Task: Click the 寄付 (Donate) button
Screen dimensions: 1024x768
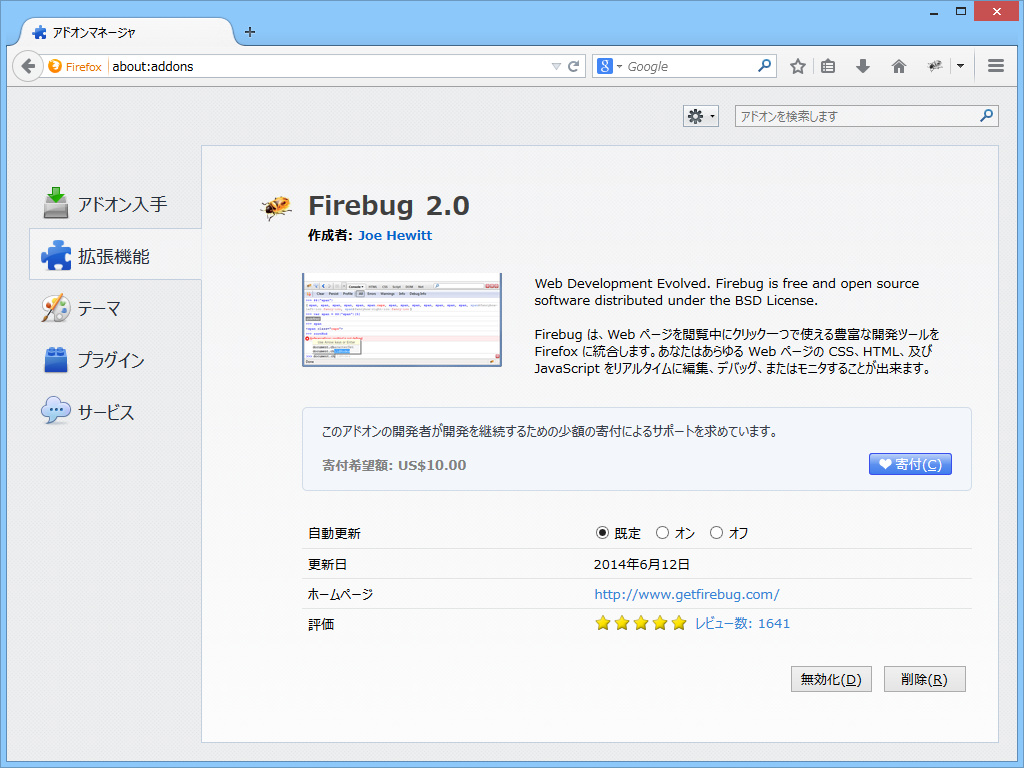Action: 909,463
